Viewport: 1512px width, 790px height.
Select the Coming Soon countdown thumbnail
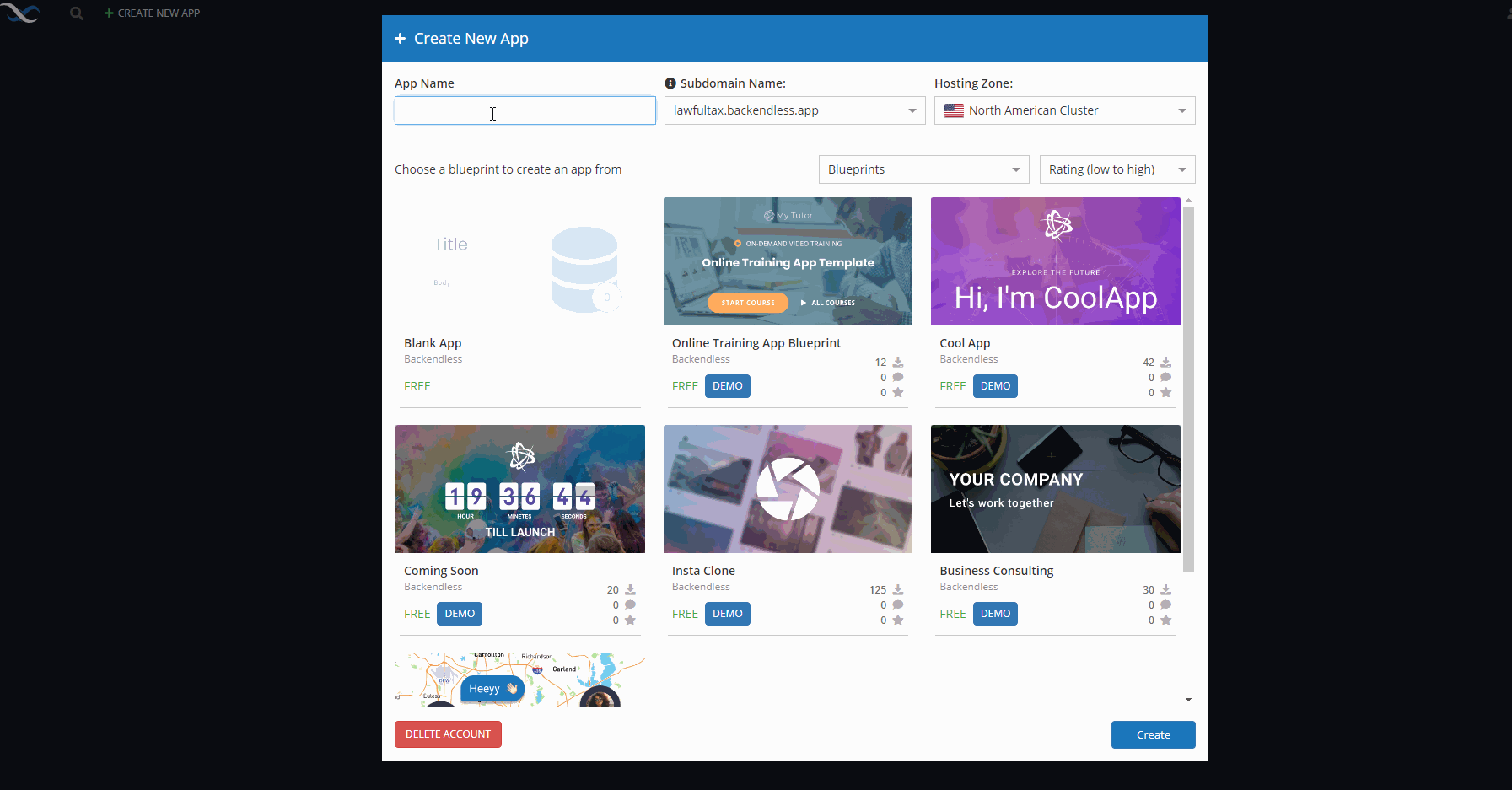coord(520,489)
